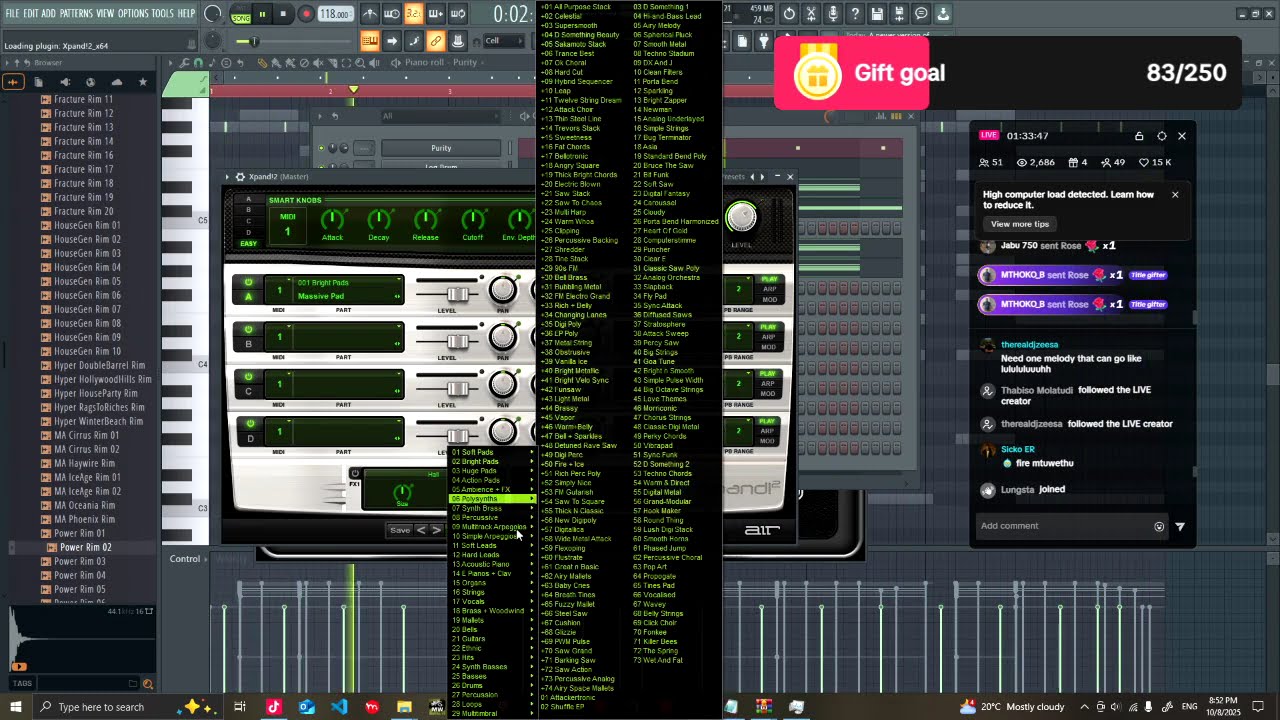Click the undo history icon in the top toolbar
The width and height of the screenshot is (1280, 720).
789,14
